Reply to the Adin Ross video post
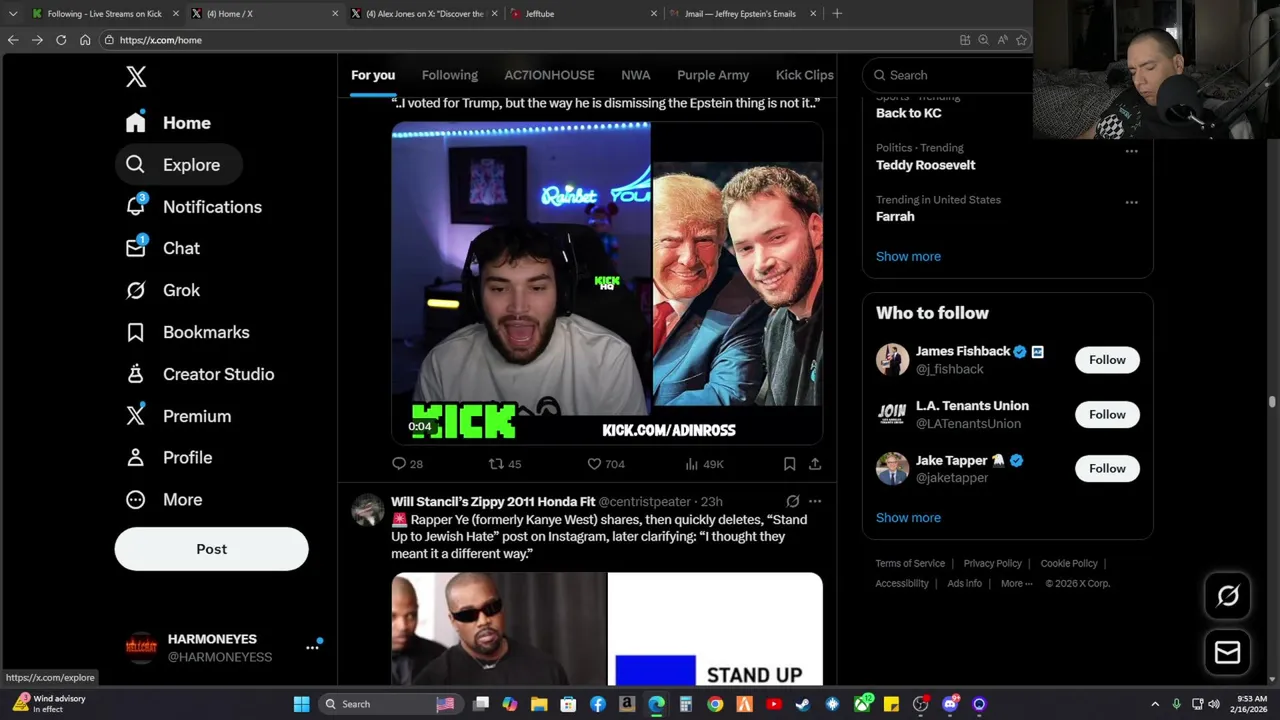The width and height of the screenshot is (1280, 720). coord(407,464)
